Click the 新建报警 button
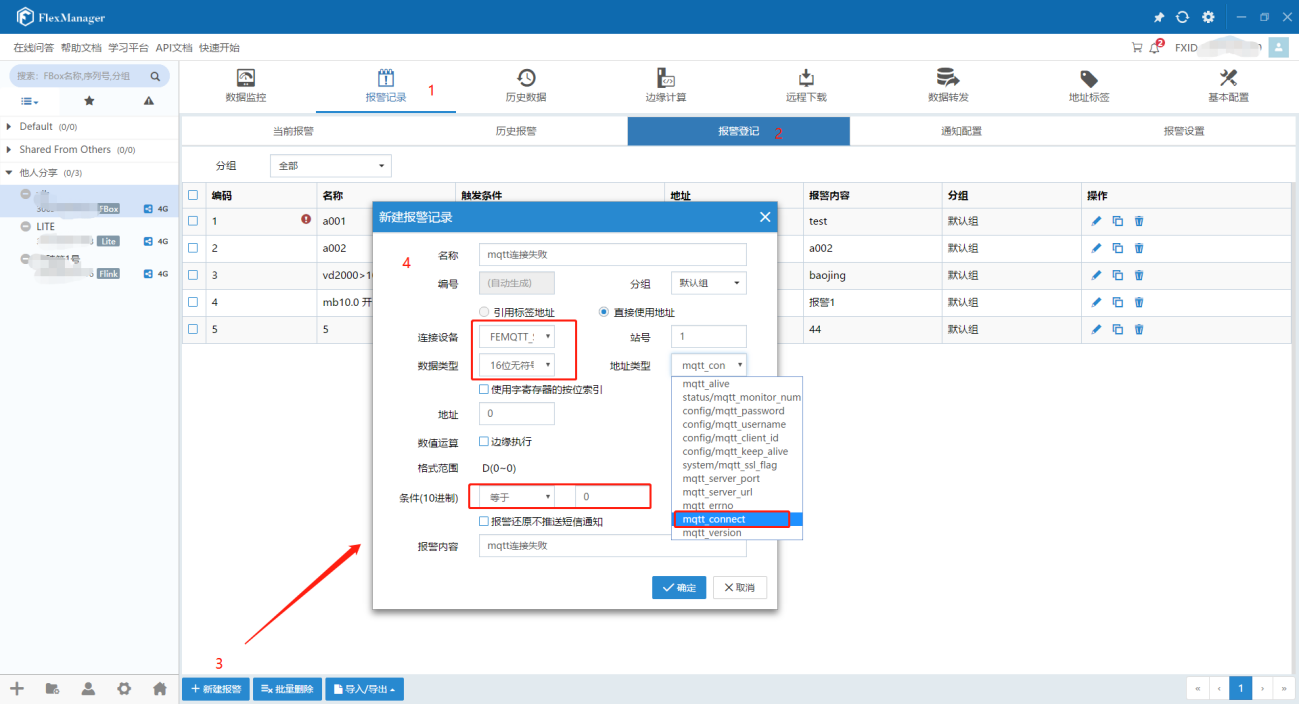 216,689
